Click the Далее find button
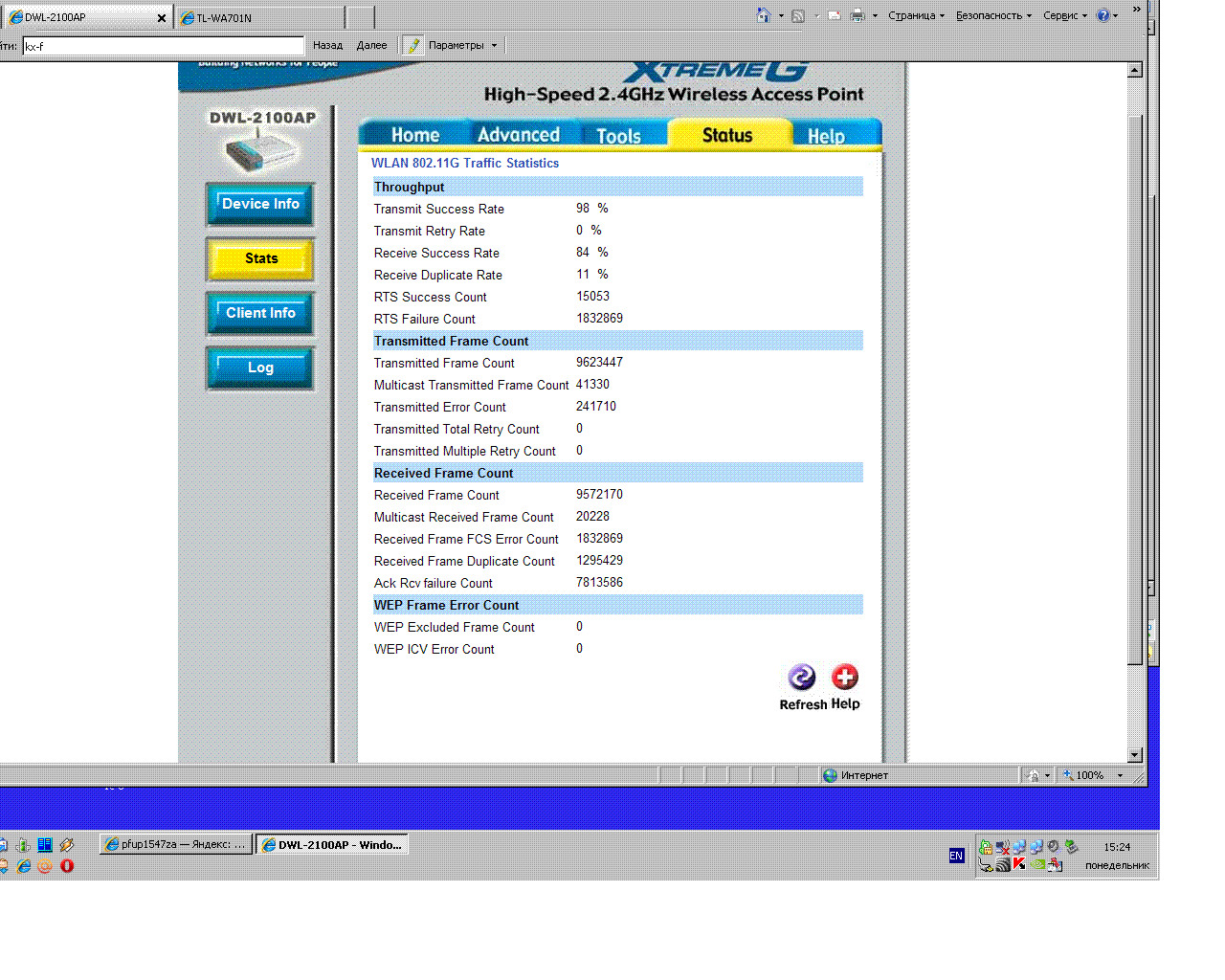Viewport: 1225px width, 980px height. 372,45
